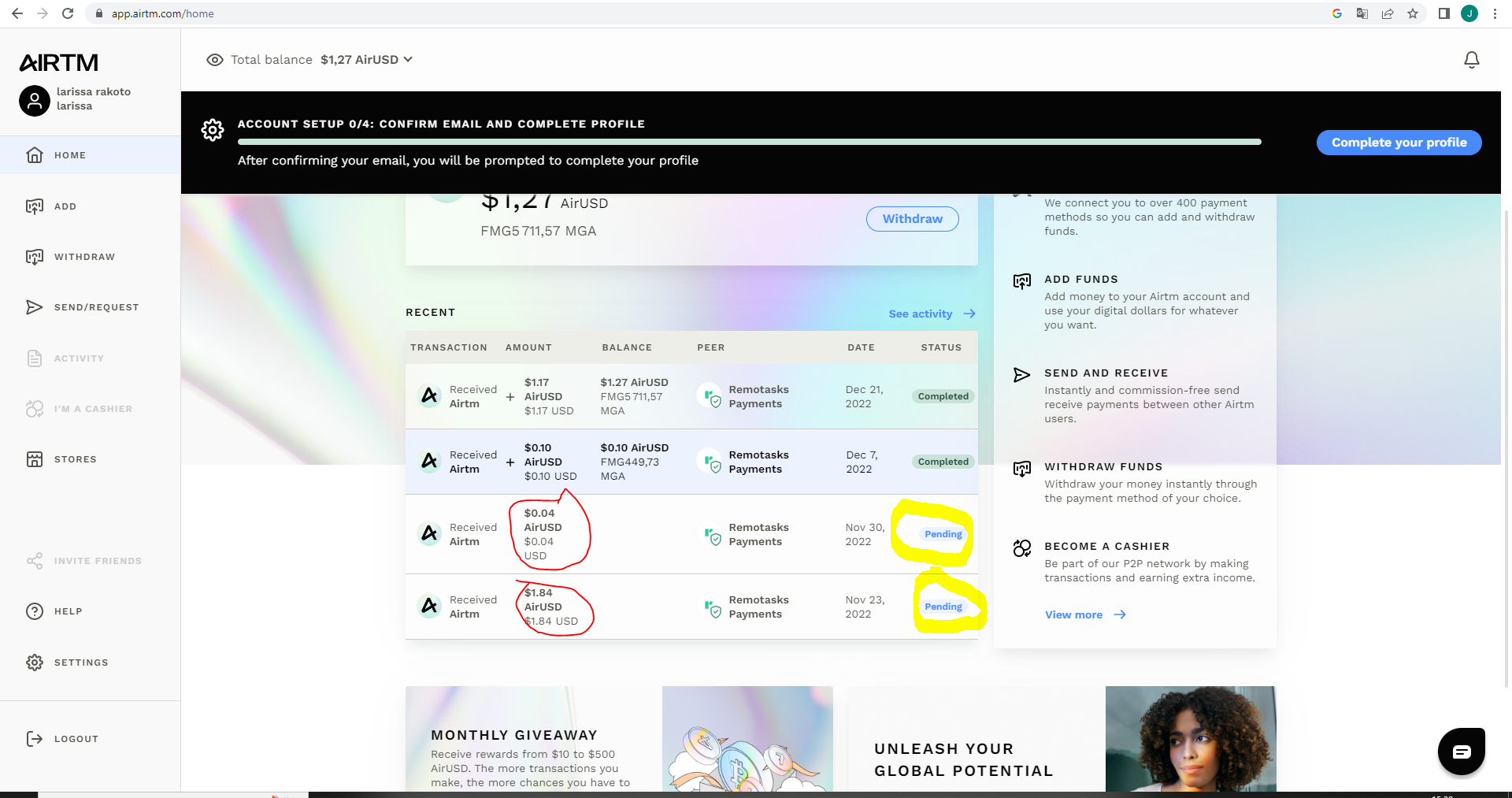Click the Become a Cashier info icon
The height and width of the screenshot is (798, 1512).
tap(1022, 548)
